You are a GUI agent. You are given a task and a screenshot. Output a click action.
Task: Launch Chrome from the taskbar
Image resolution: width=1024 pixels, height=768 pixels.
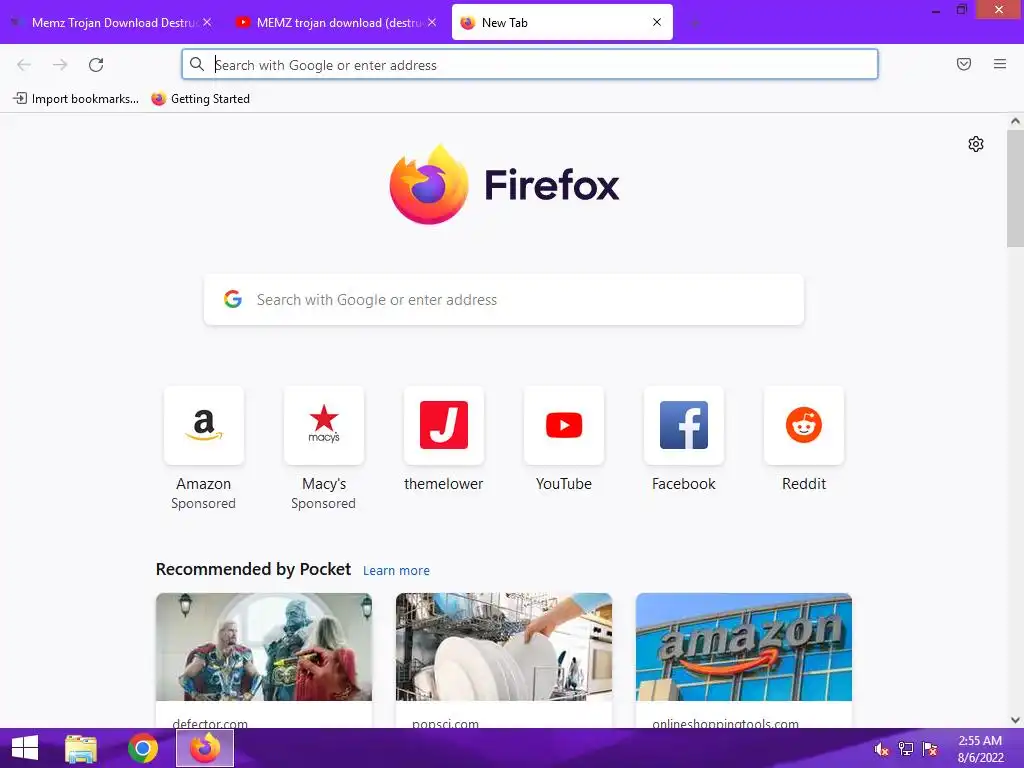point(143,748)
